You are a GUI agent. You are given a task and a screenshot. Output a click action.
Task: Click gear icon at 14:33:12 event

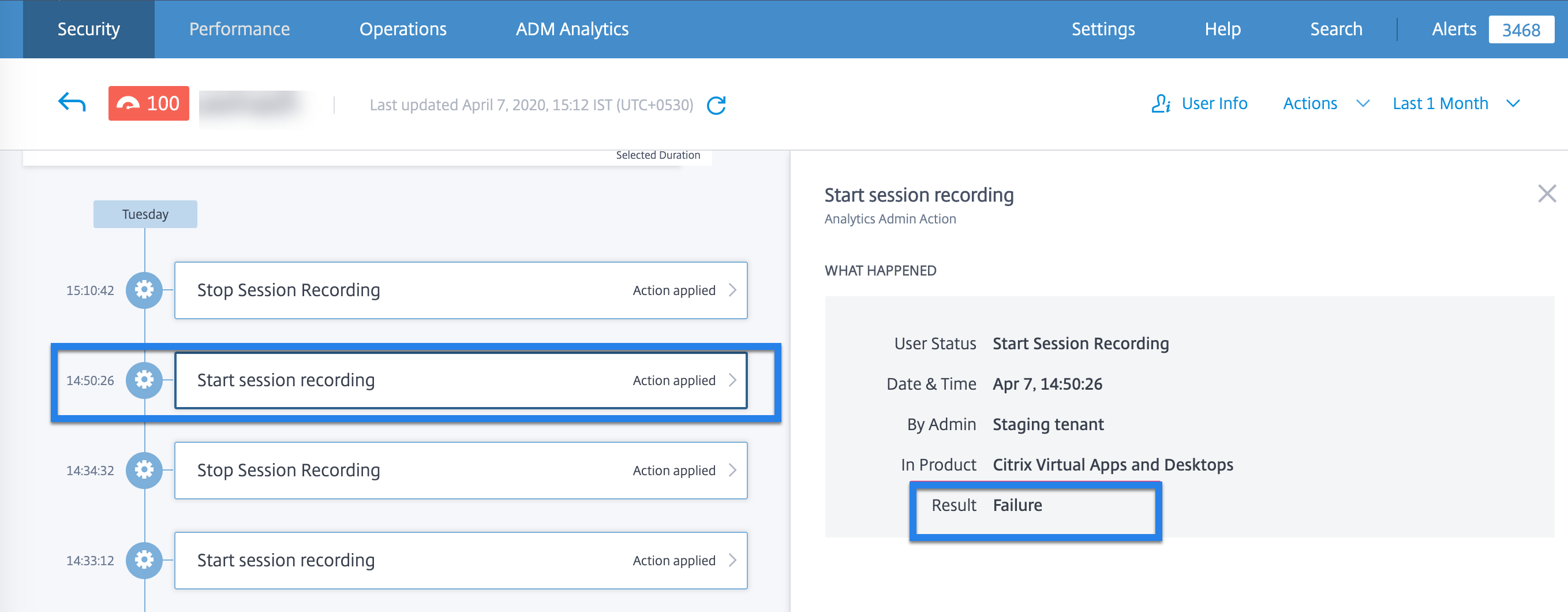pyautogui.click(x=144, y=560)
